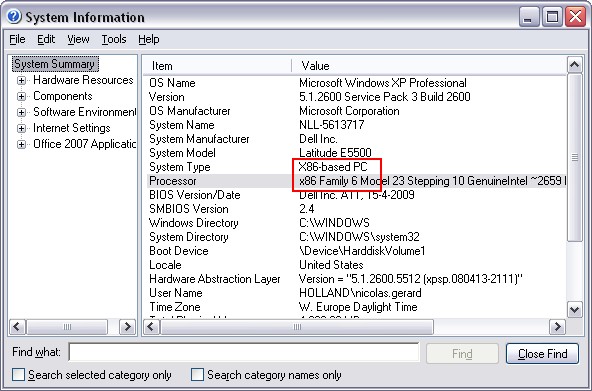Select Software Environment tree item
Image resolution: width=592 pixels, height=391 pixels.
(x=85, y=112)
